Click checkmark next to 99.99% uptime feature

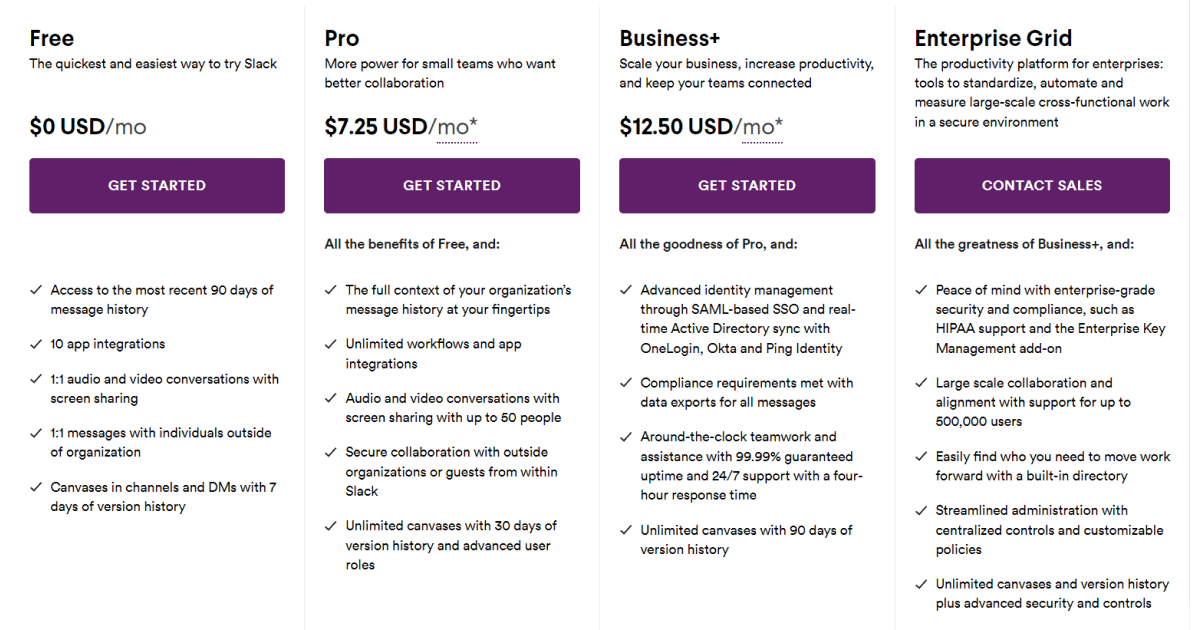click(x=626, y=437)
